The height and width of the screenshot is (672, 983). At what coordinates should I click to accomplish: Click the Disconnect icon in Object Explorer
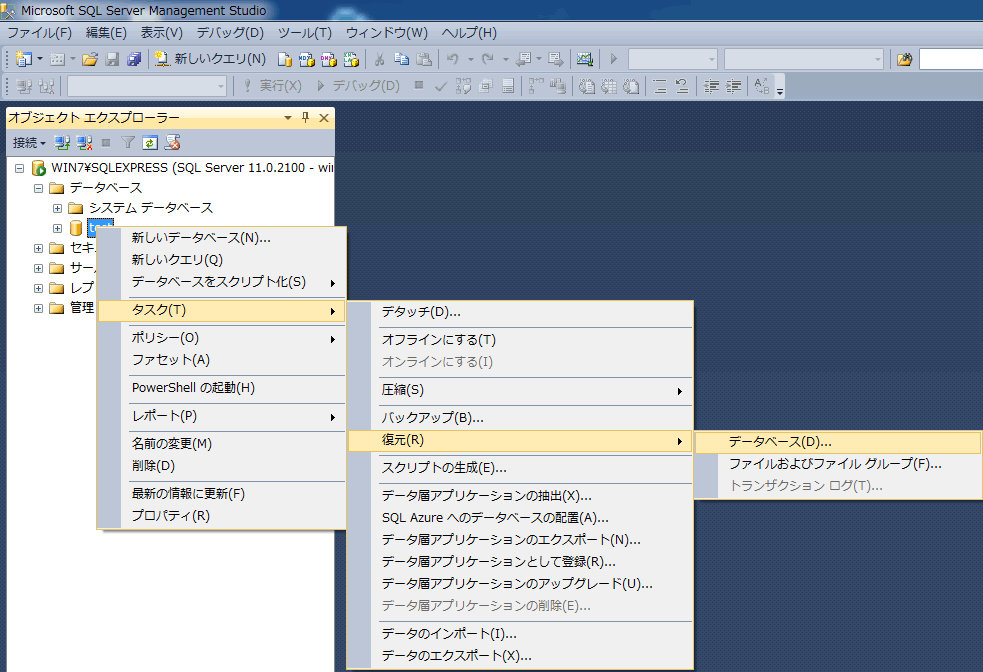84,143
